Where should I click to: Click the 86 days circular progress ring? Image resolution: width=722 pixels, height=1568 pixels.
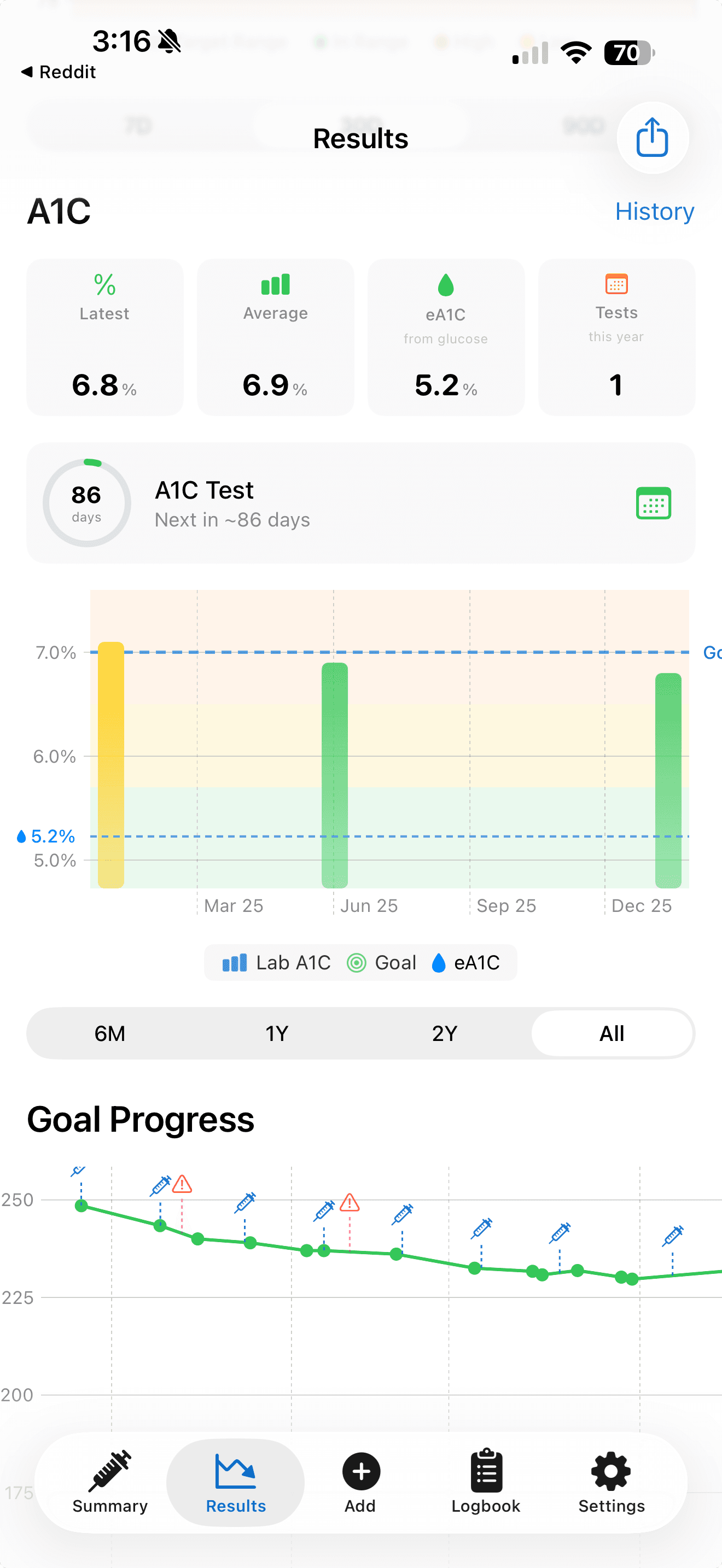point(86,502)
